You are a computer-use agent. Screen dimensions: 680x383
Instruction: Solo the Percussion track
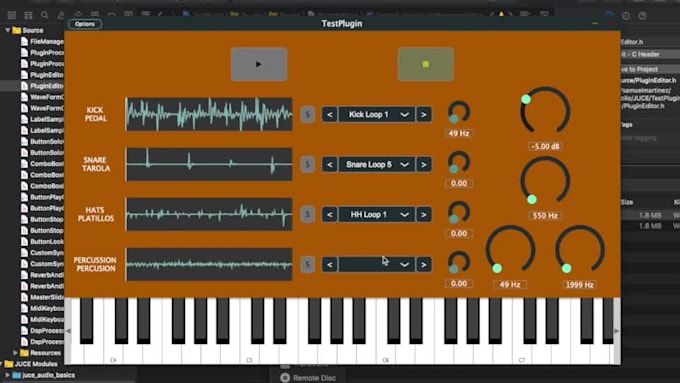coord(307,265)
